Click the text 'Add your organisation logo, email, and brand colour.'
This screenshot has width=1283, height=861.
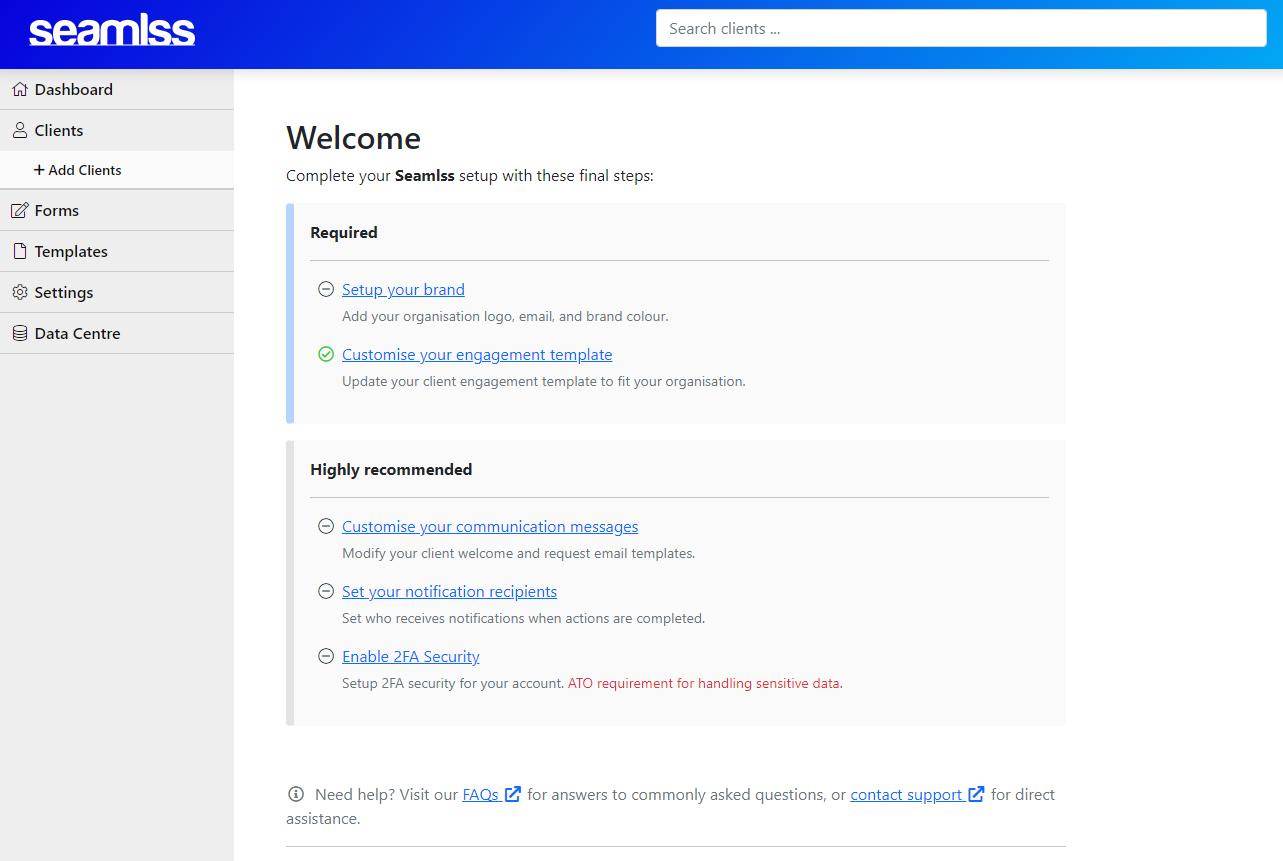click(505, 316)
